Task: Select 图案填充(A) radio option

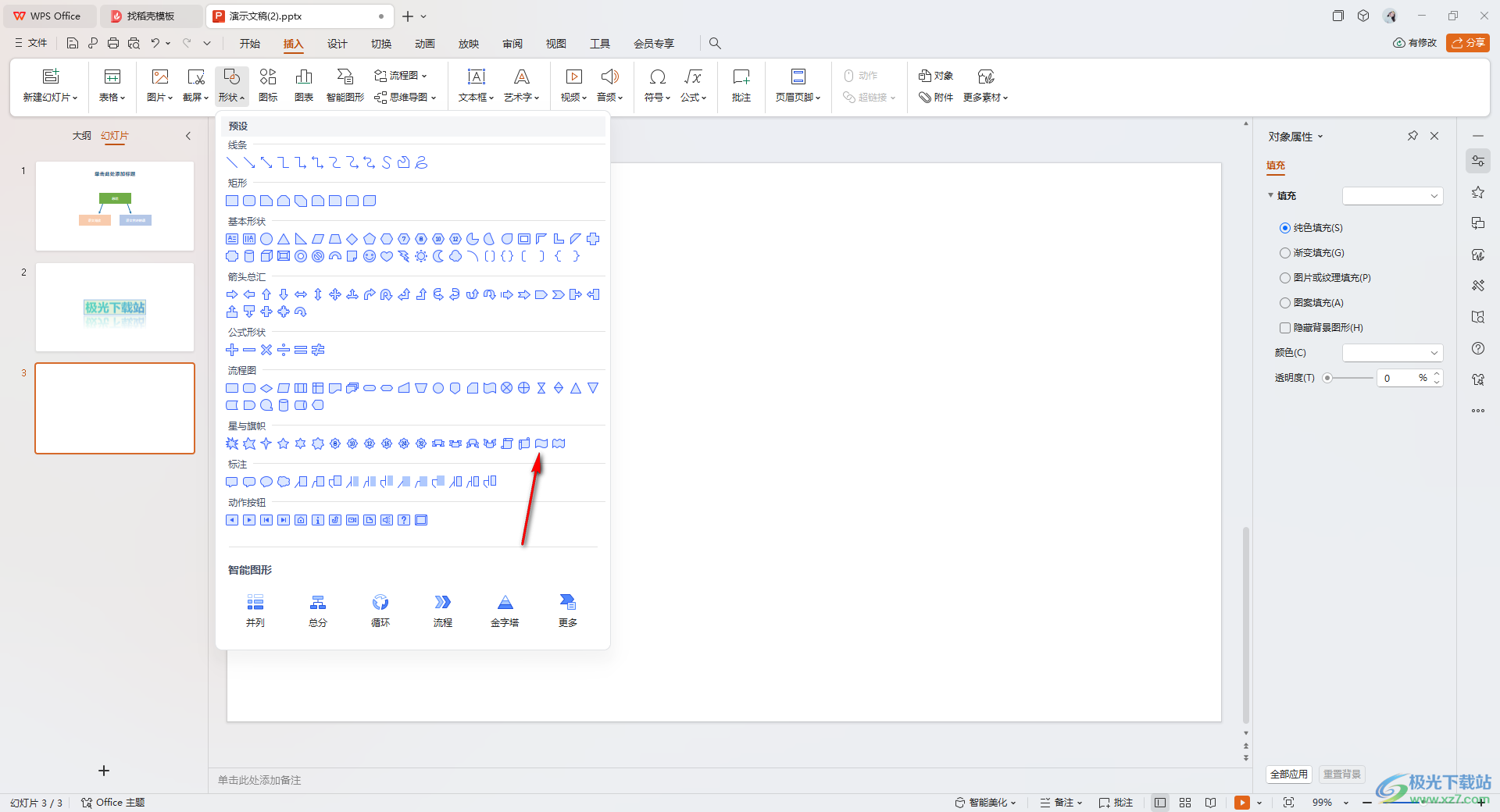Action: (x=1285, y=303)
